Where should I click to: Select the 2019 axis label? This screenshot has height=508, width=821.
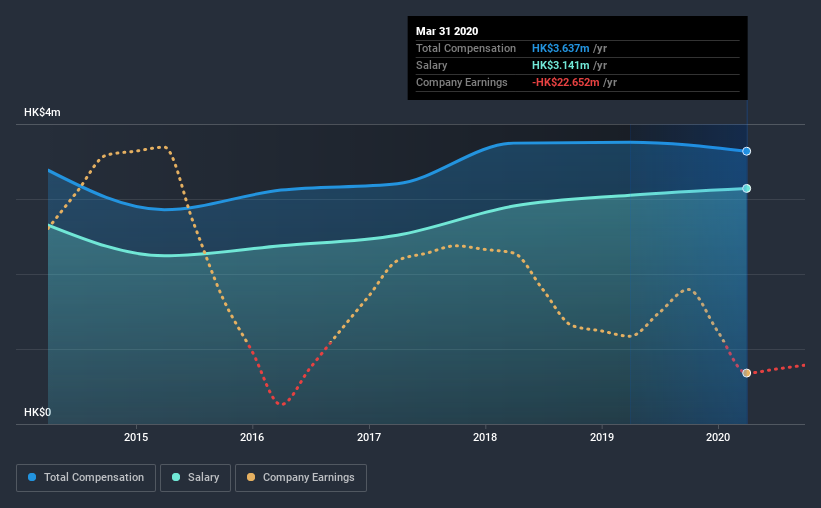click(602, 437)
